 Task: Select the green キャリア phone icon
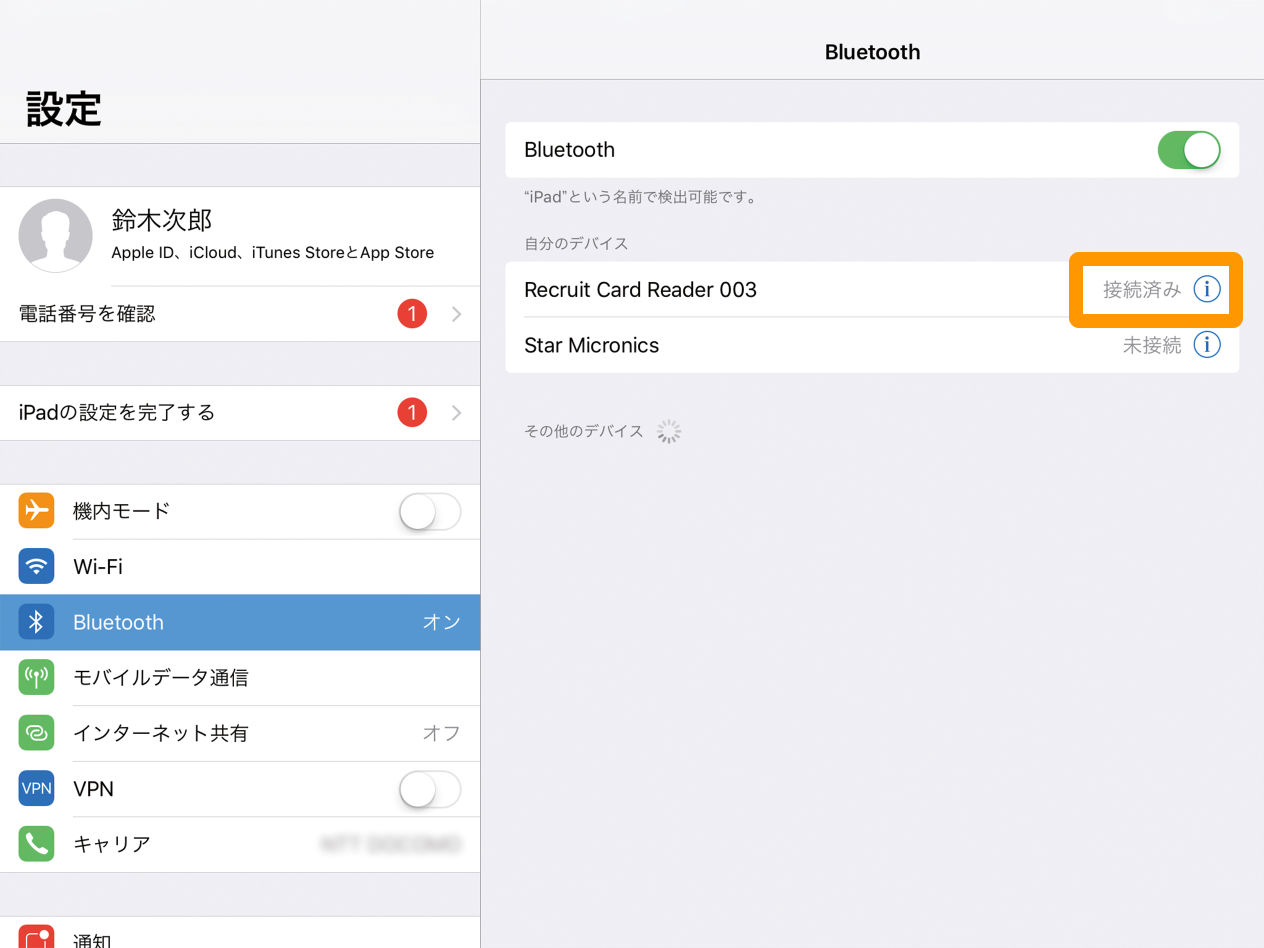click(37, 844)
